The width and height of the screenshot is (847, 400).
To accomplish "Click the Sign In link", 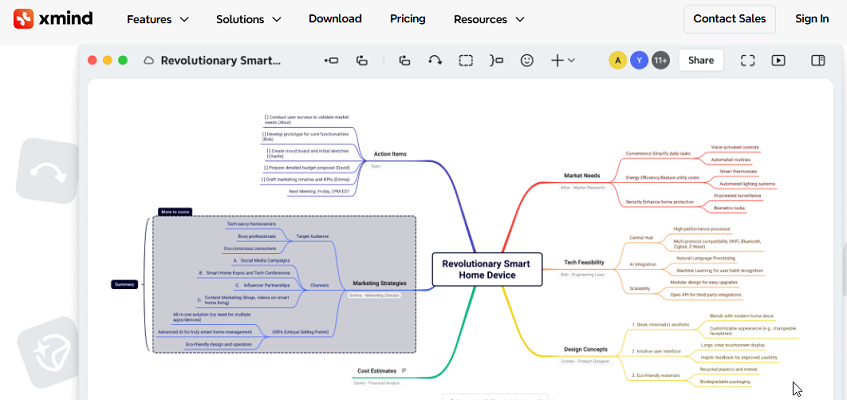I will point(812,19).
